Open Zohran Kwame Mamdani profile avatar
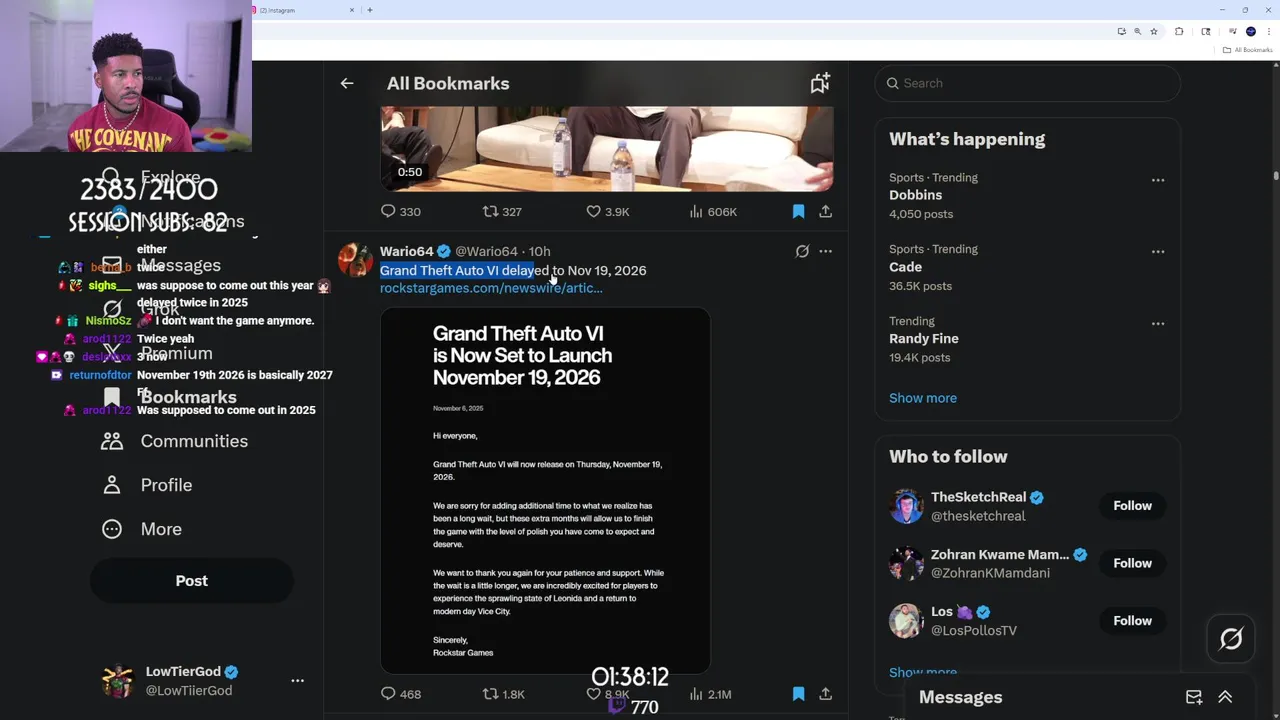This screenshot has height=720, width=1280. (906, 563)
